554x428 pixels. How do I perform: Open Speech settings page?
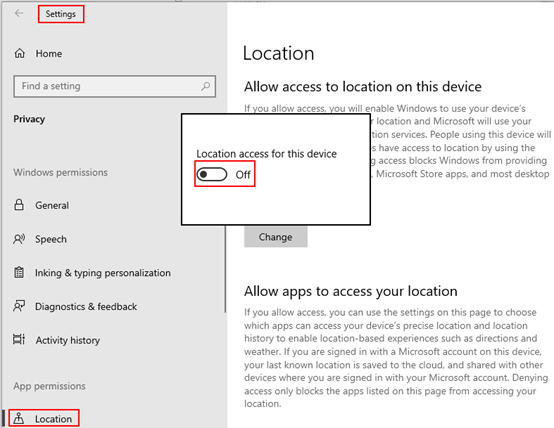[x=51, y=239]
